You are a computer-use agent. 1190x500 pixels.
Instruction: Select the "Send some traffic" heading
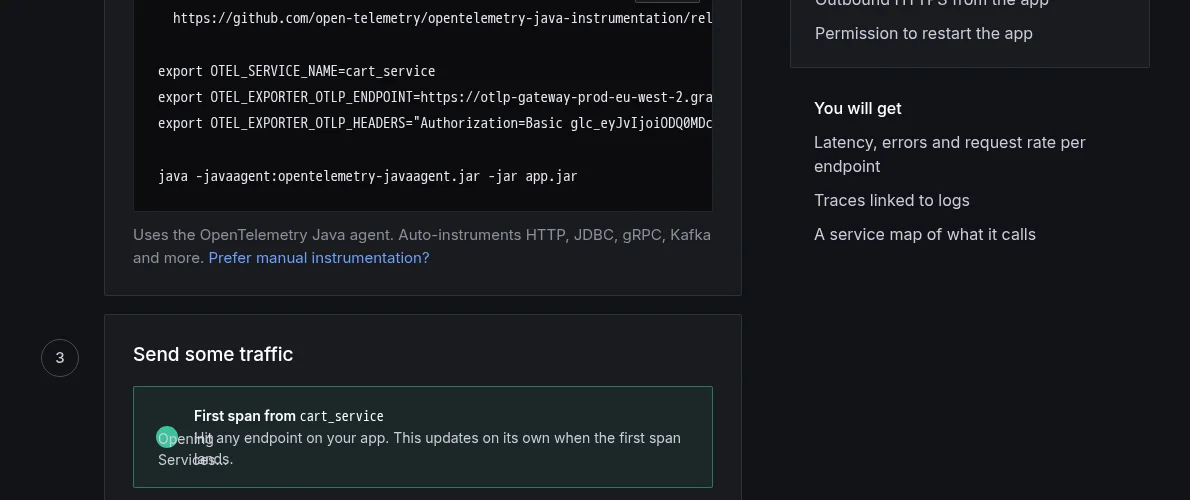[213, 354]
